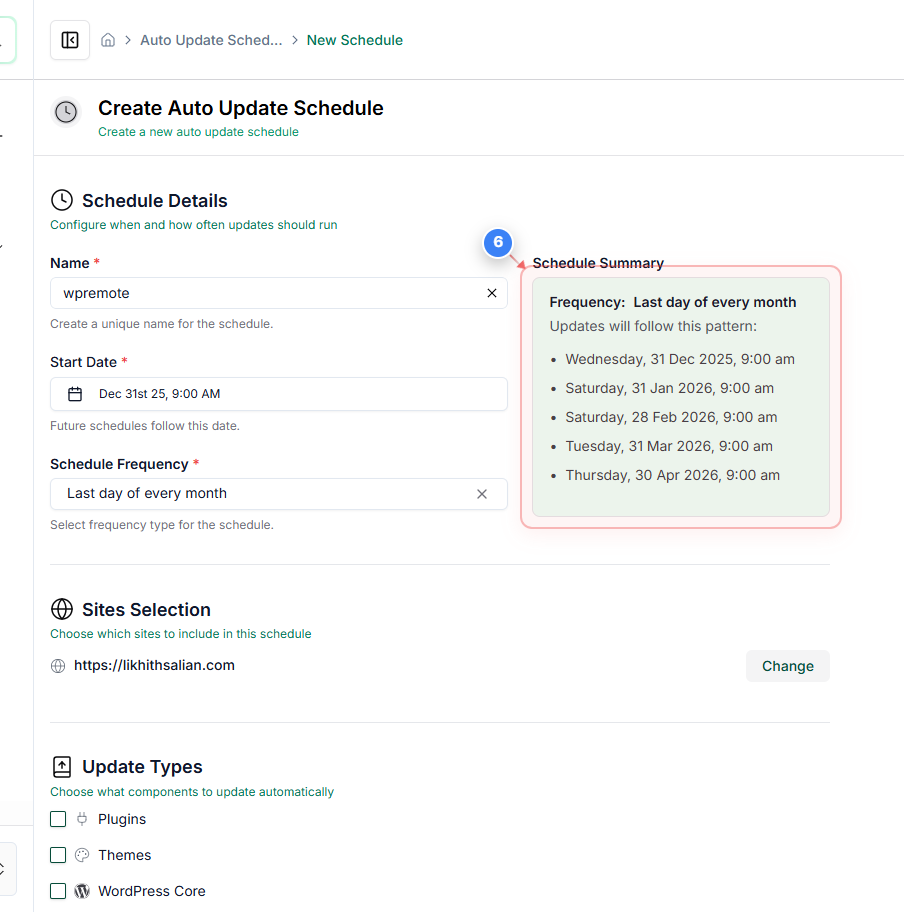Clear the wpremote name with the X icon
The image size is (904, 912).
tap(491, 293)
